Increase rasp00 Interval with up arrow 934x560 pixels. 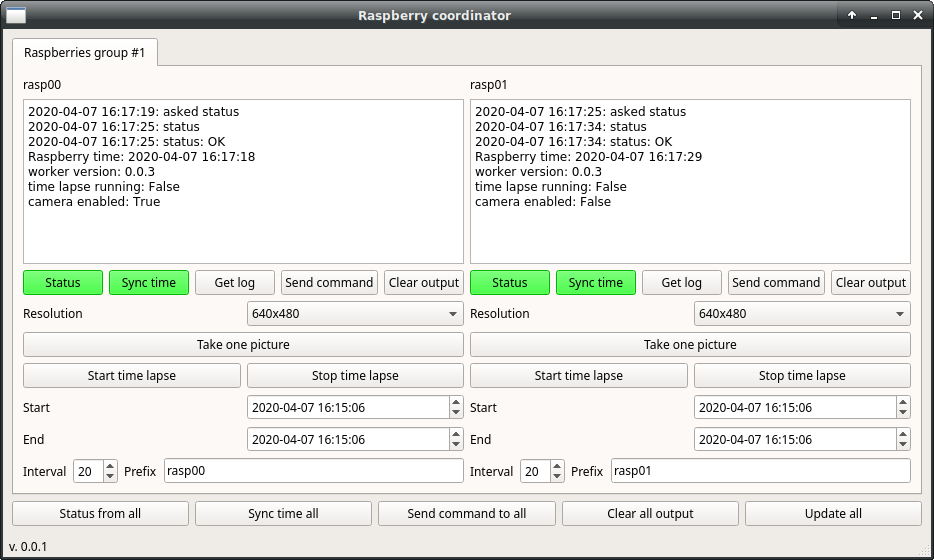[x=110, y=466]
